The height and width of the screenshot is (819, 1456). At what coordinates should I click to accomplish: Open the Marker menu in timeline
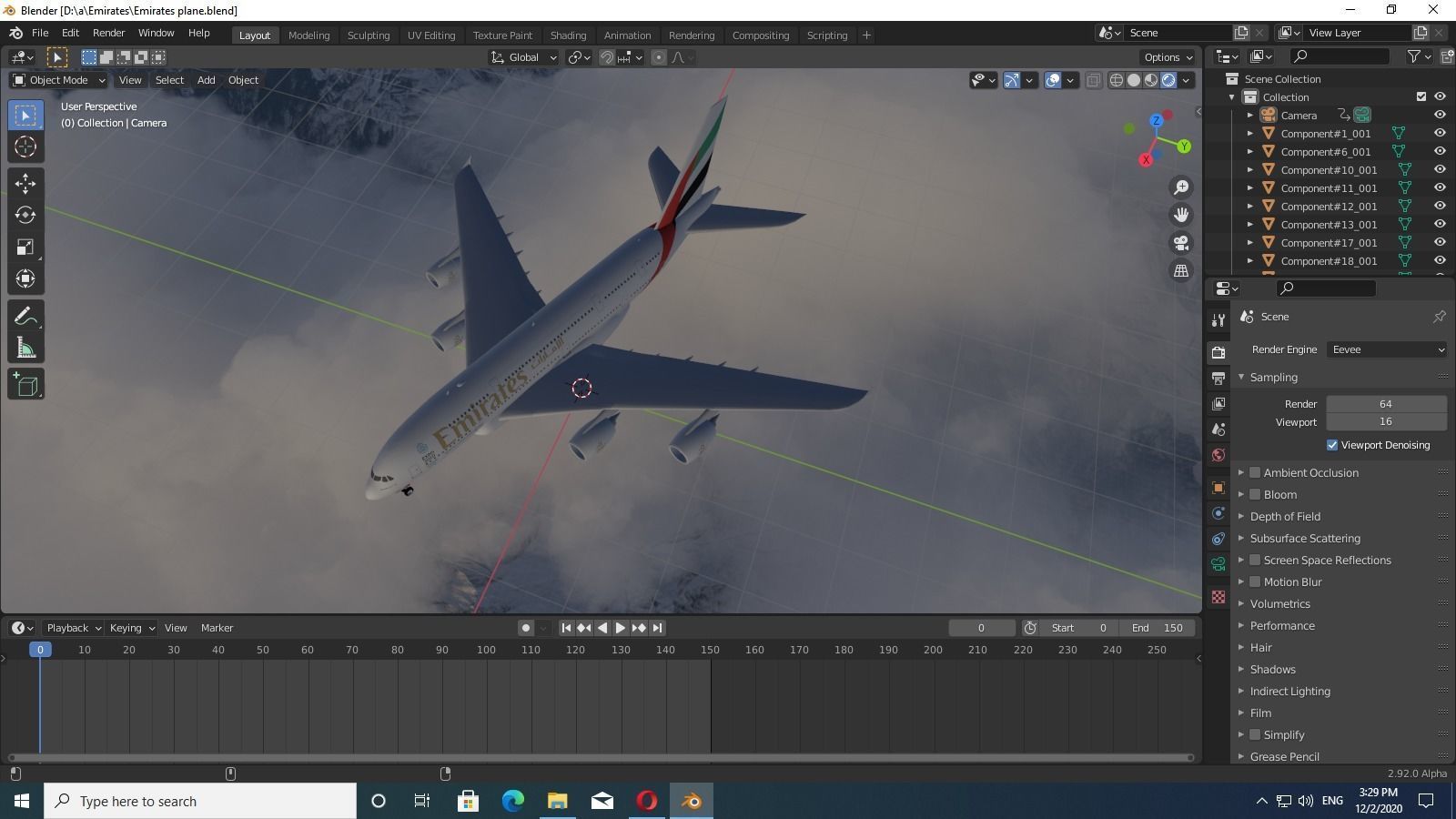pyautogui.click(x=217, y=628)
